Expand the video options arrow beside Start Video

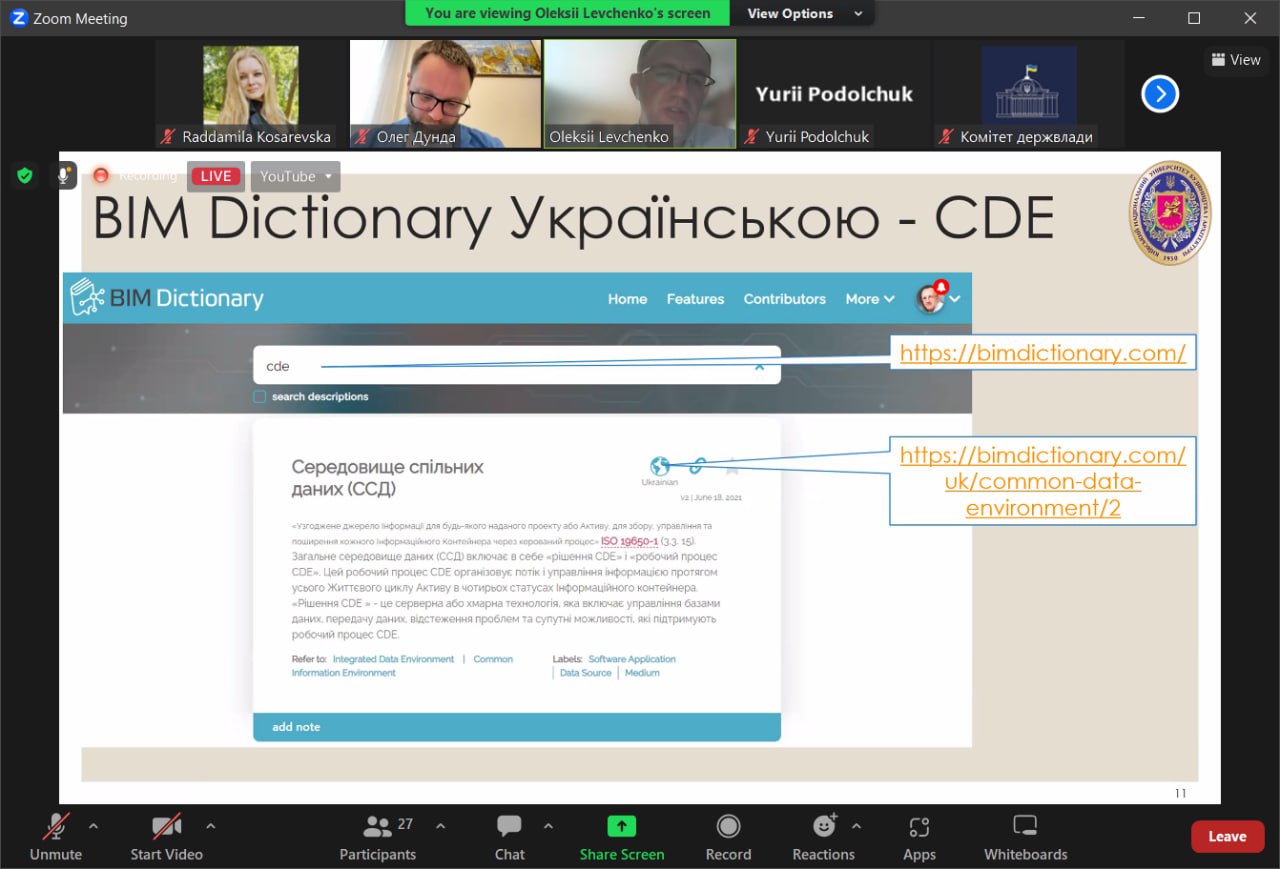pyautogui.click(x=210, y=826)
